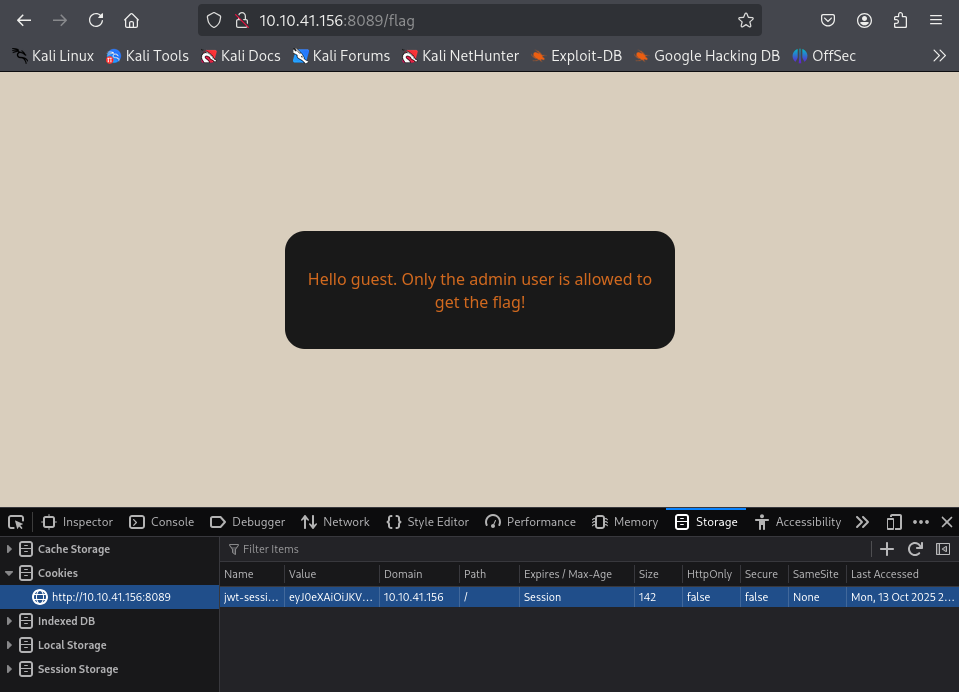Open the Firefox account menu

(x=864, y=20)
